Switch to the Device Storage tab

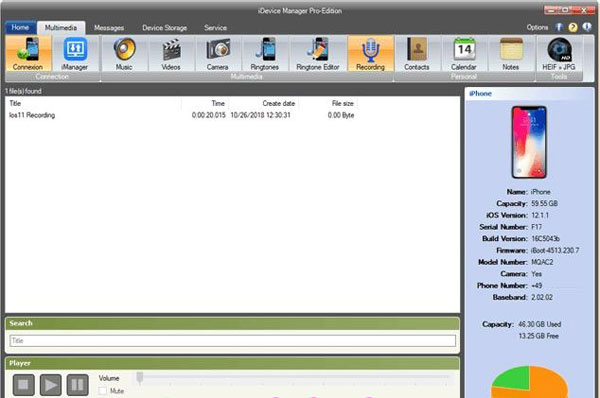(x=165, y=28)
